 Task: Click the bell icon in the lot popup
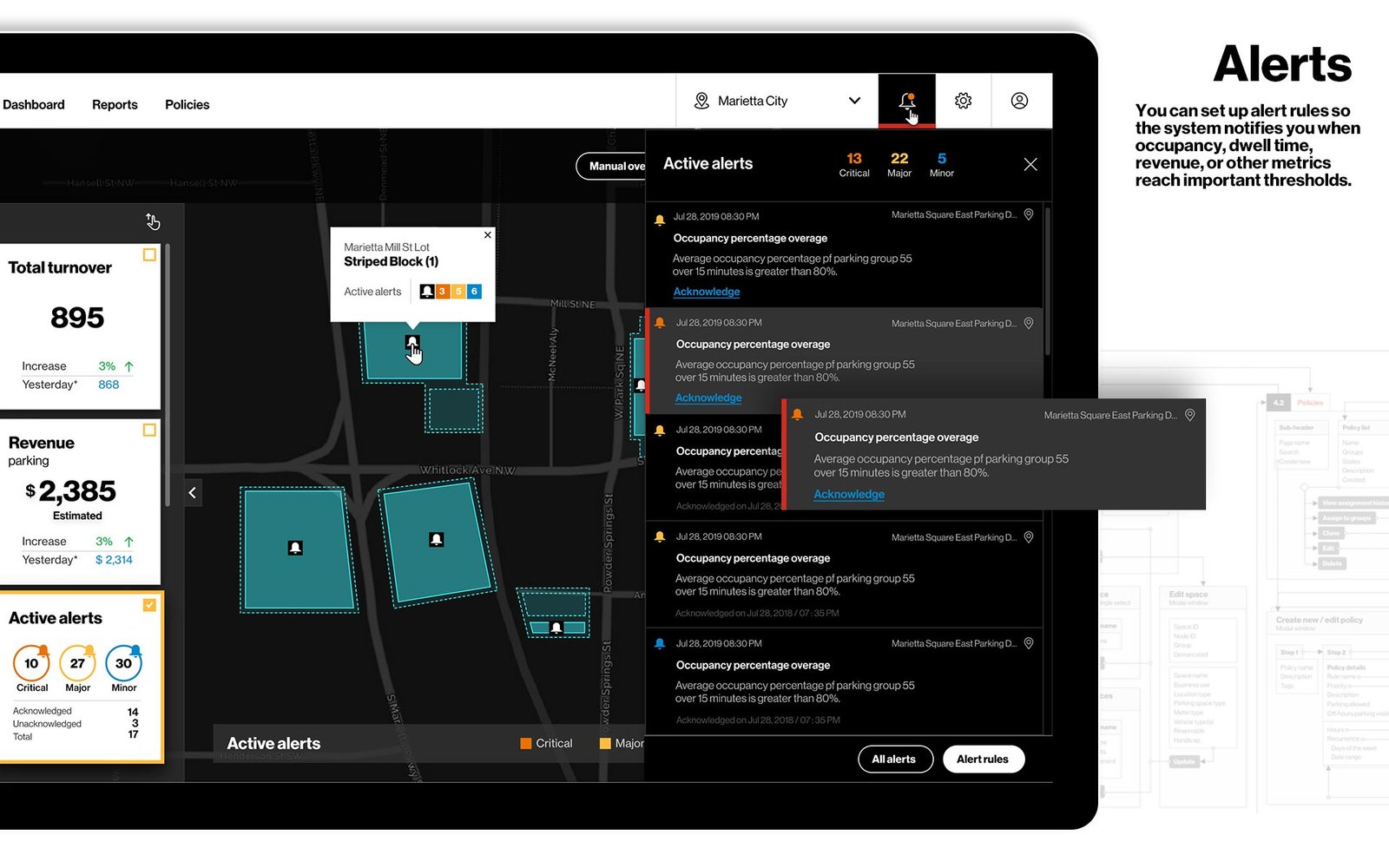point(427,292)
